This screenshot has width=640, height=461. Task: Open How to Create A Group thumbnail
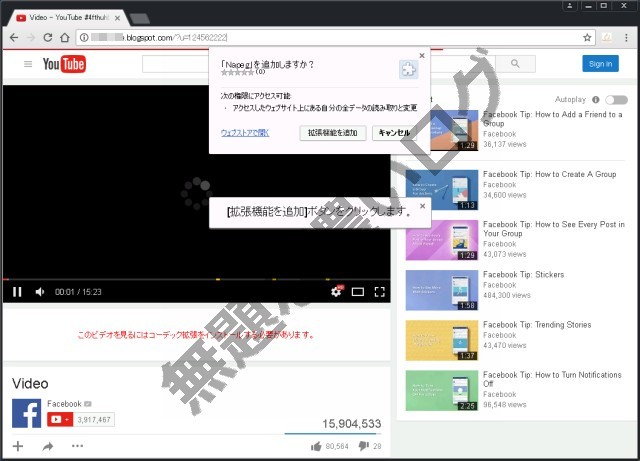[442, 190]
